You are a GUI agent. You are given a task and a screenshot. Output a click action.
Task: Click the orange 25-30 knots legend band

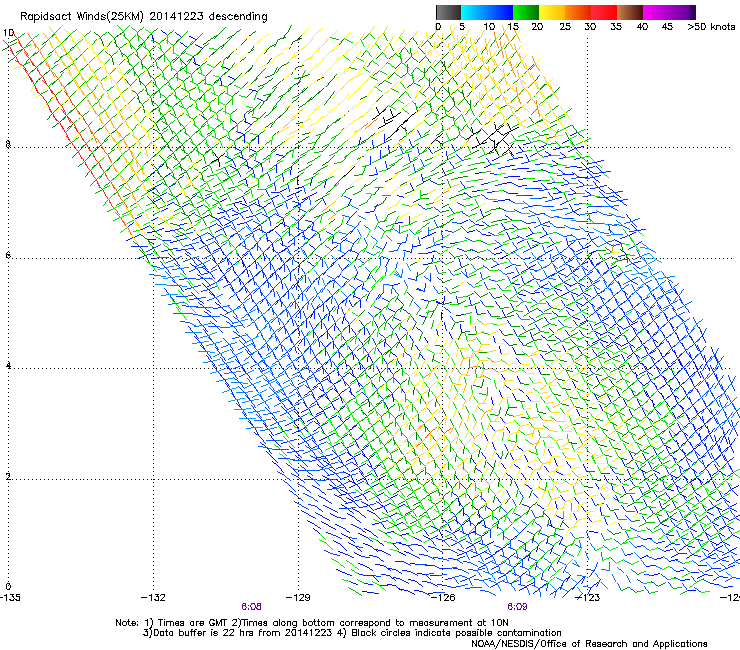pos(578,12)
